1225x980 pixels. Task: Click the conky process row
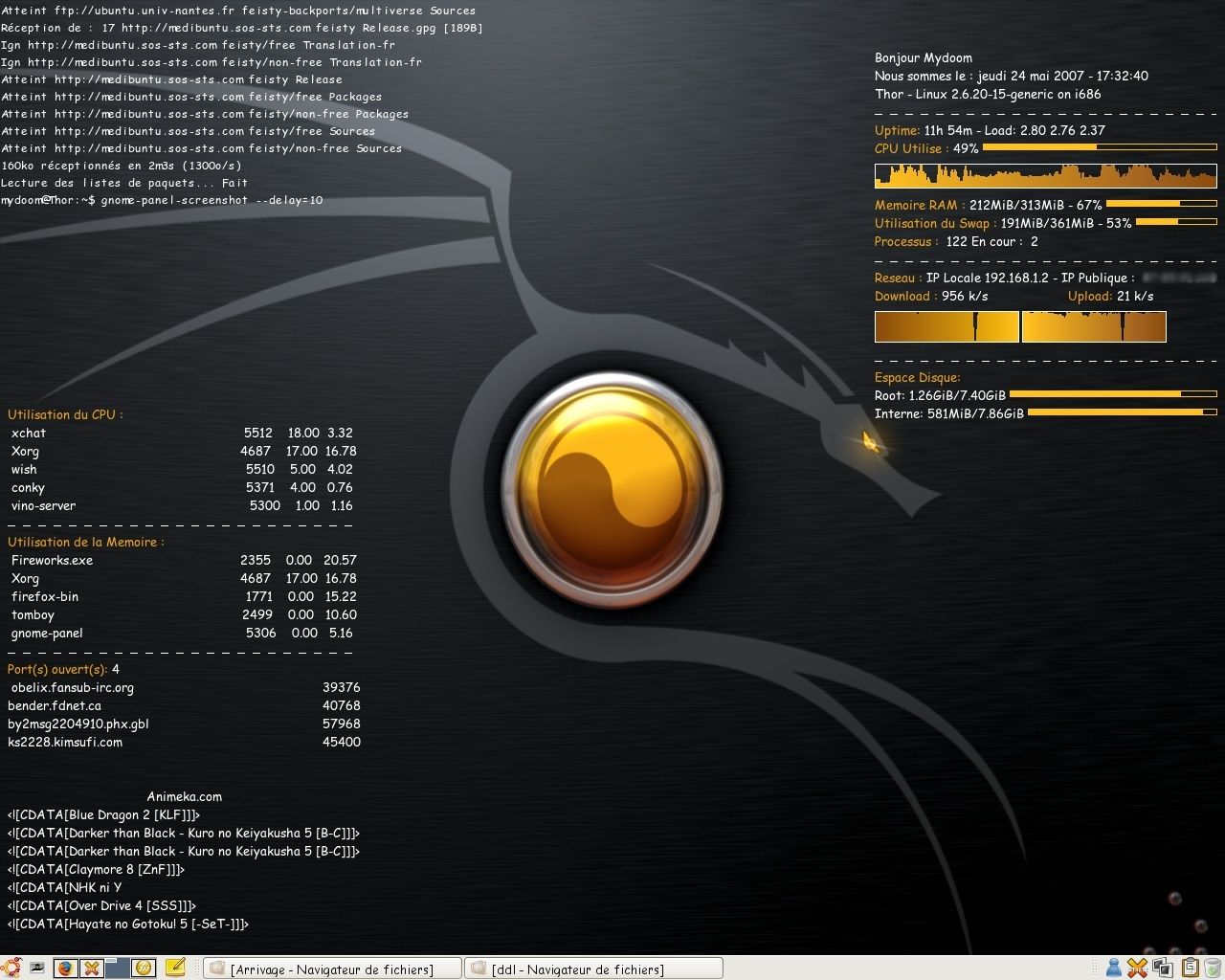pyautogui.click(x=182, y=487)
